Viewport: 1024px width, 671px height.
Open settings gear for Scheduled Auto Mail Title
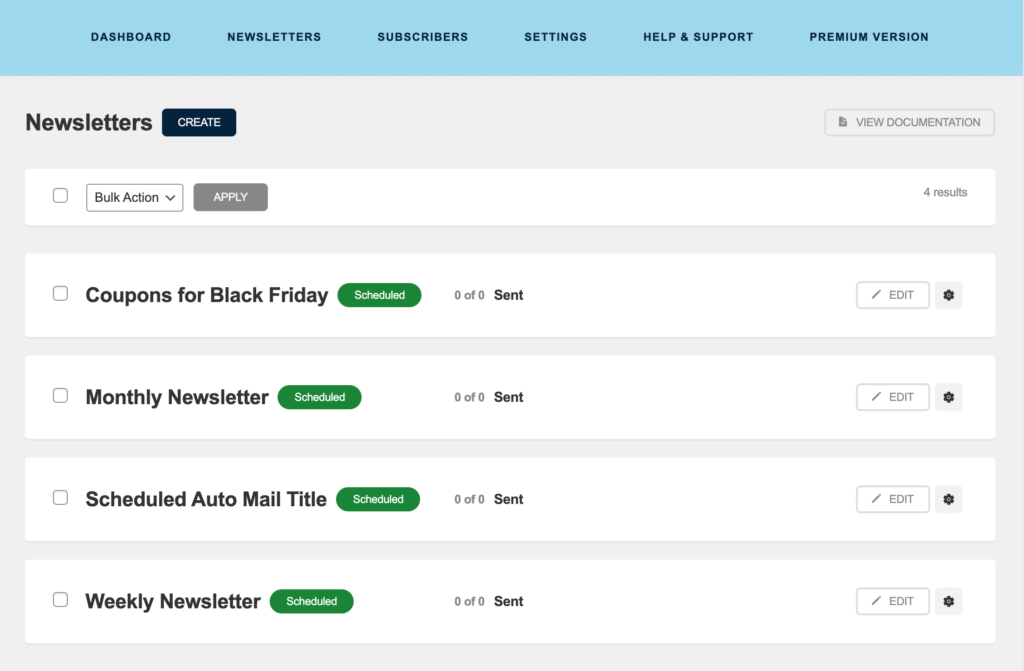click(948, 499)
